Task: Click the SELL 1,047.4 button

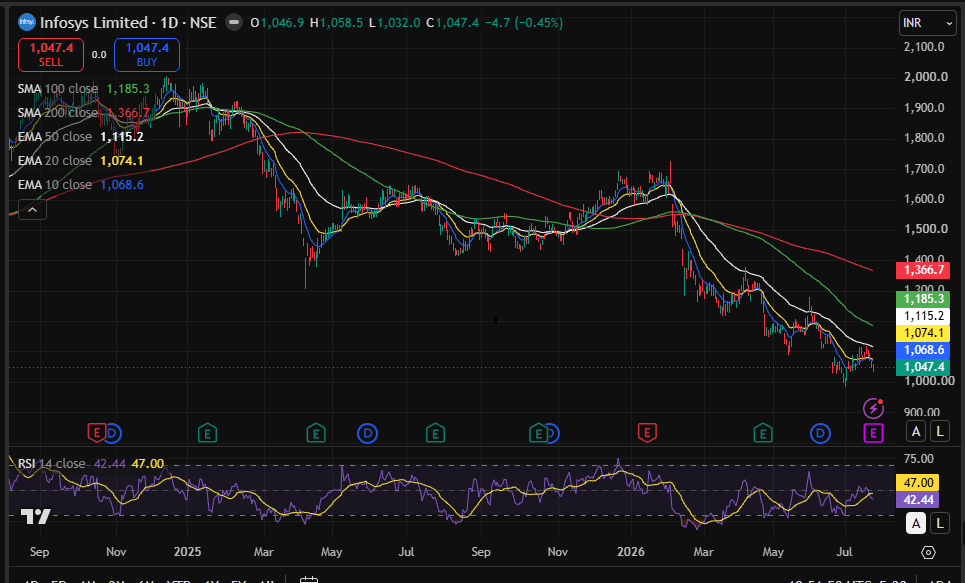Action: click(x=51, y=55)
